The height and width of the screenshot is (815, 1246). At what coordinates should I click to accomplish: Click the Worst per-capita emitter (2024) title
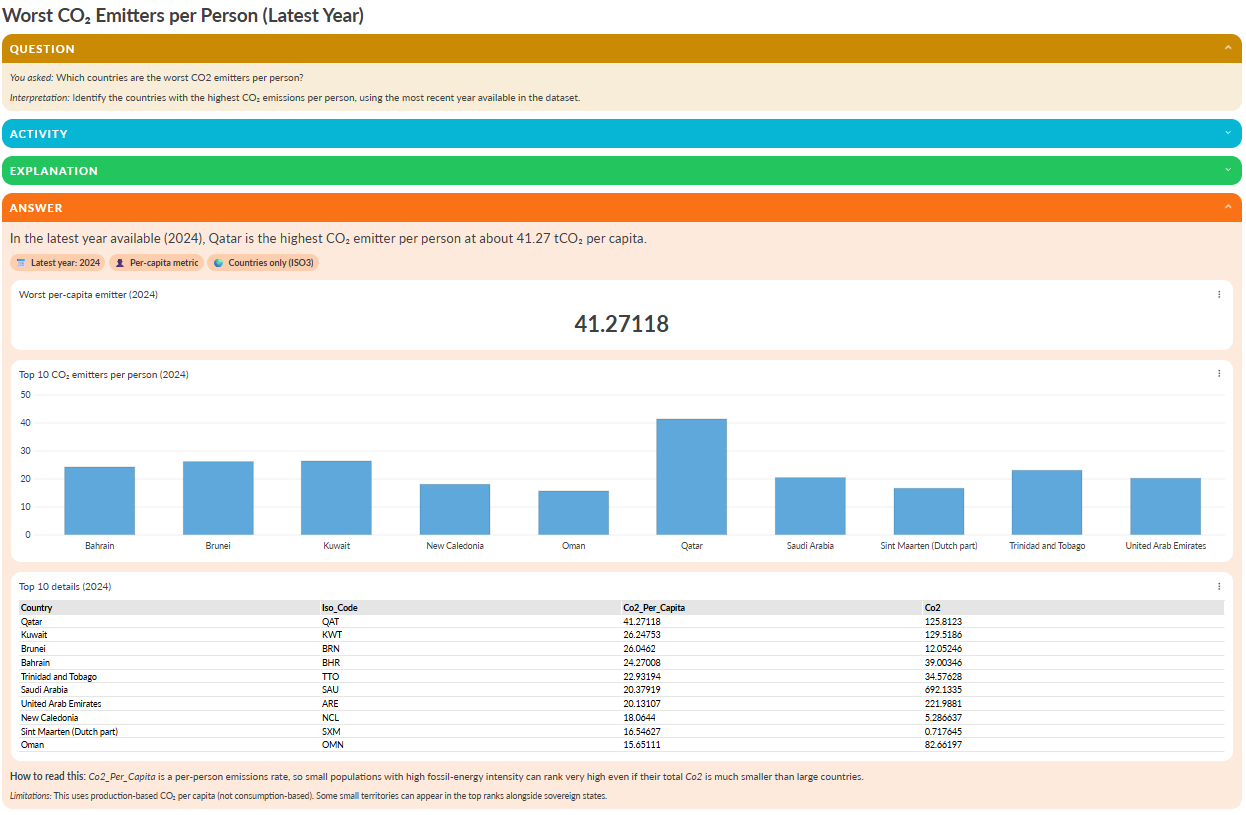(x=88, y=295)
